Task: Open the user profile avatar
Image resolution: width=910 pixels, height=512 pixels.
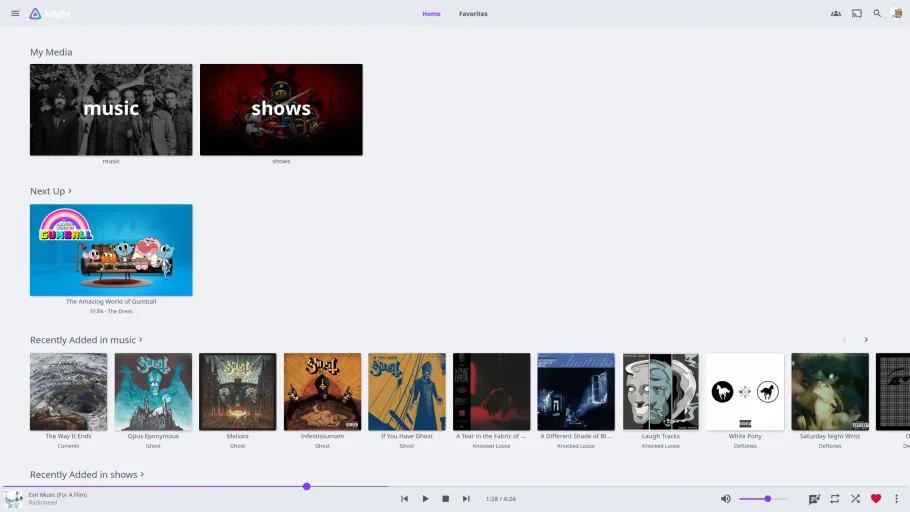Action: point(897,13)
